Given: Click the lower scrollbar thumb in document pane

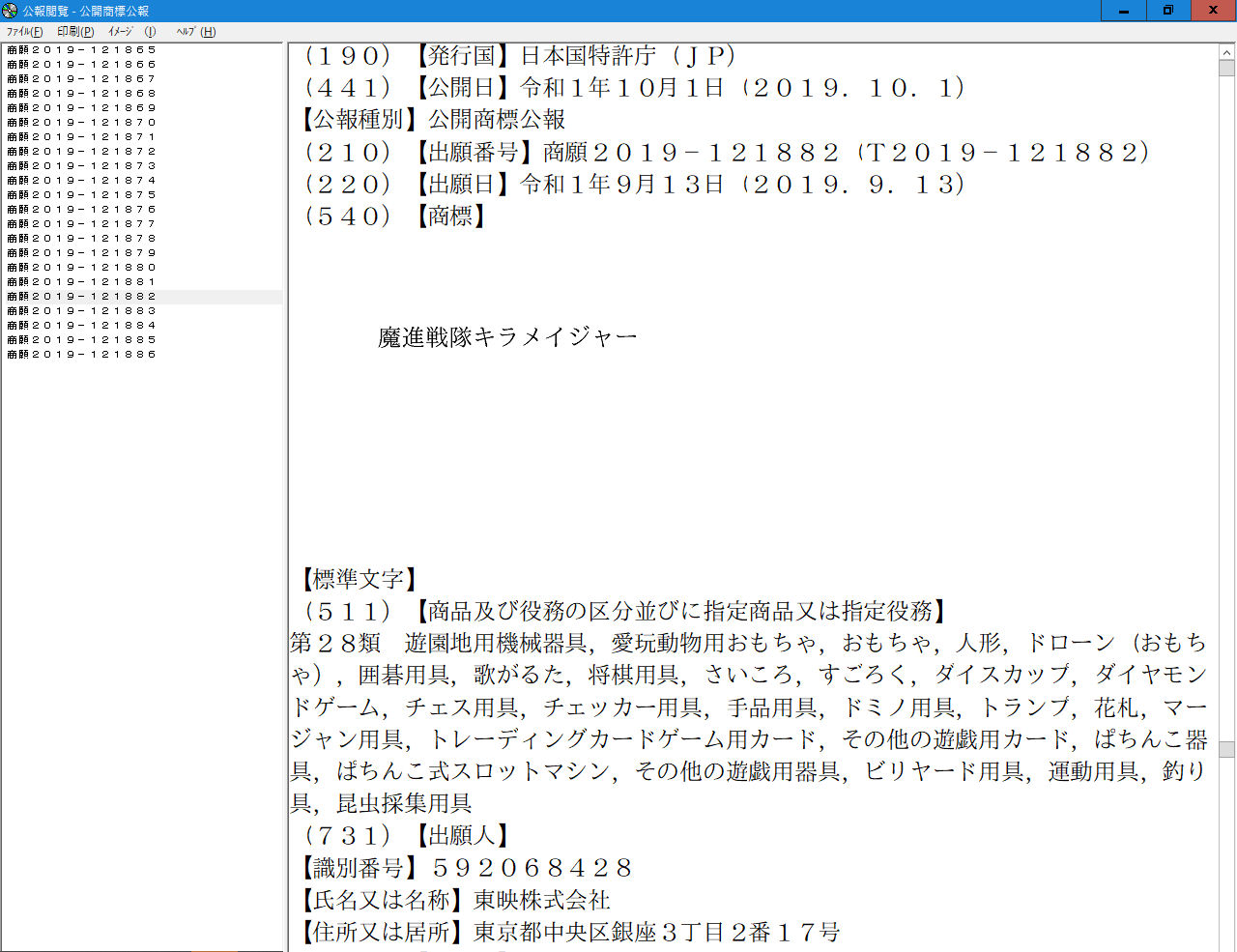Looking at the screenshot, I should tap(1227, 749).
